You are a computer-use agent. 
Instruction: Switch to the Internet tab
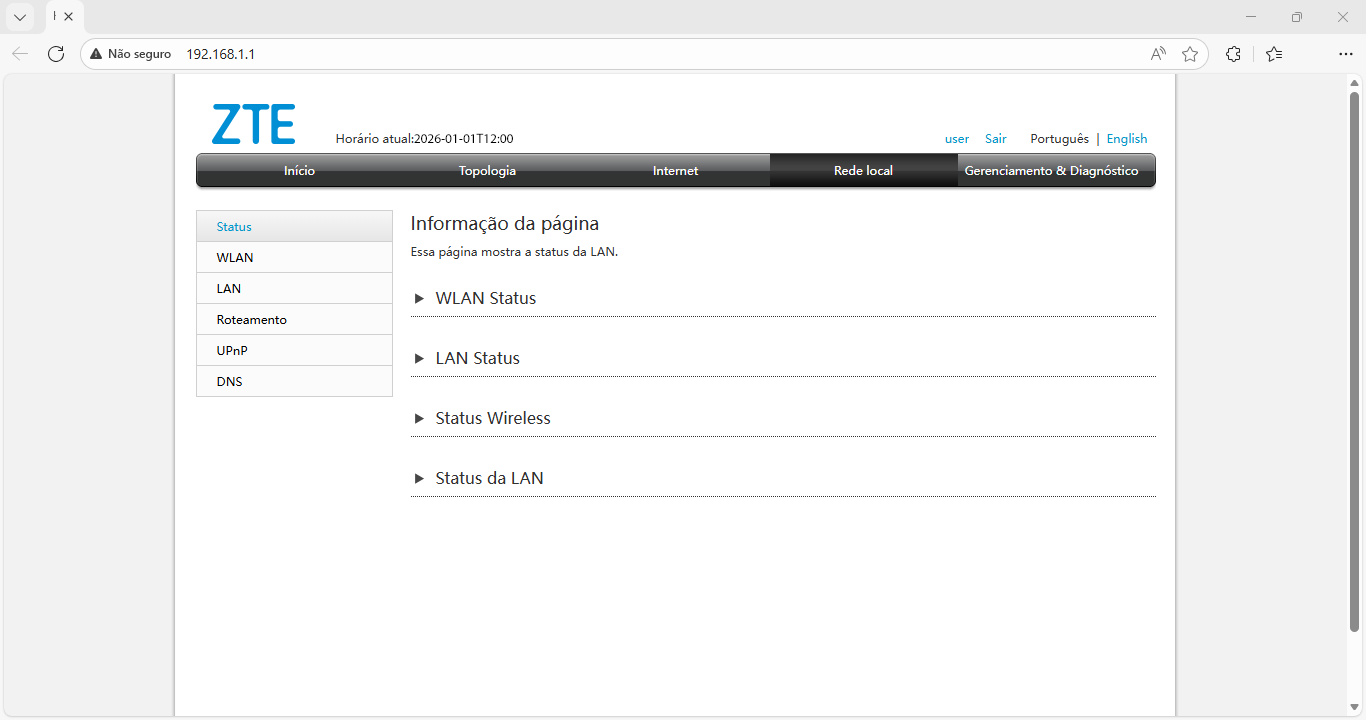pos(675,170)
